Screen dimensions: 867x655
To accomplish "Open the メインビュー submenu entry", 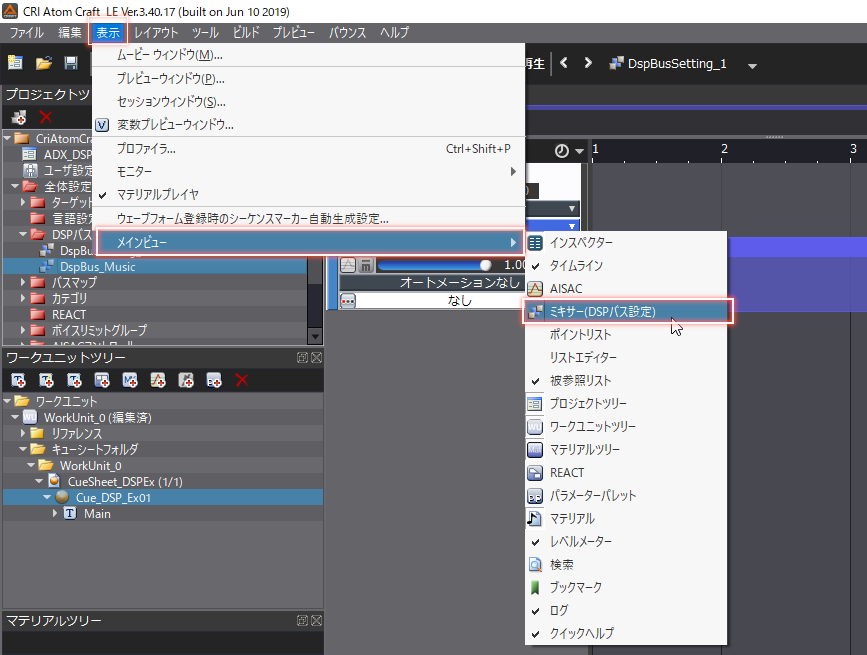I will tap(308, 242).
